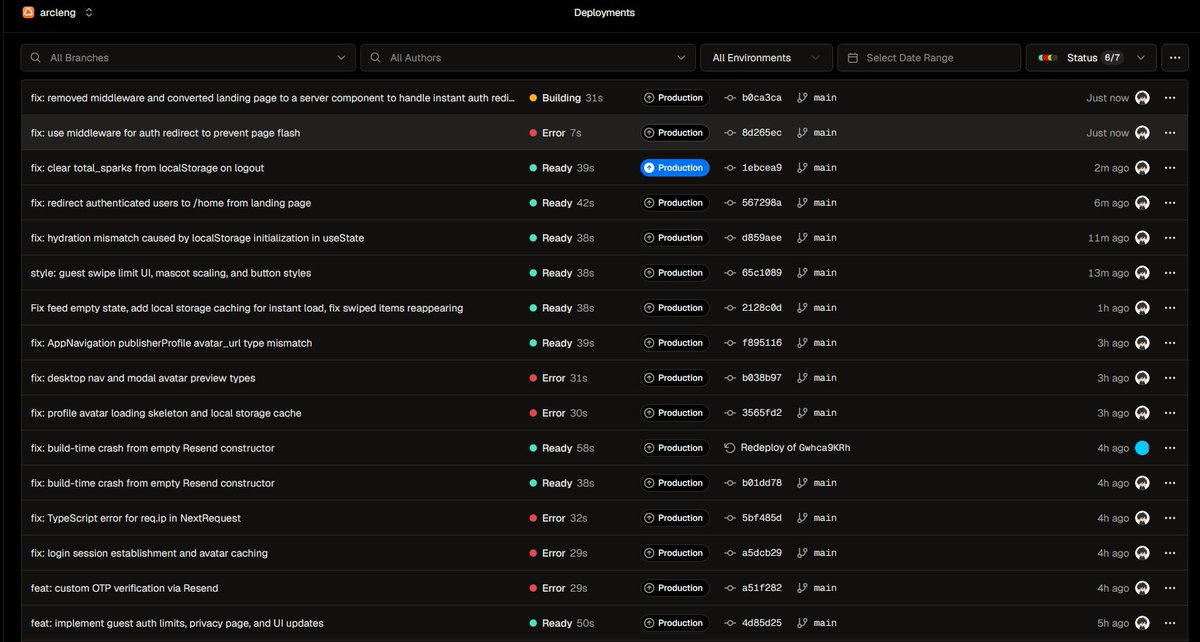Open 'fix: TypeScript error for req.ip in NextRequest'
Image resolution: width=1200 pixels, height=642 pixels.
[136, 518]
